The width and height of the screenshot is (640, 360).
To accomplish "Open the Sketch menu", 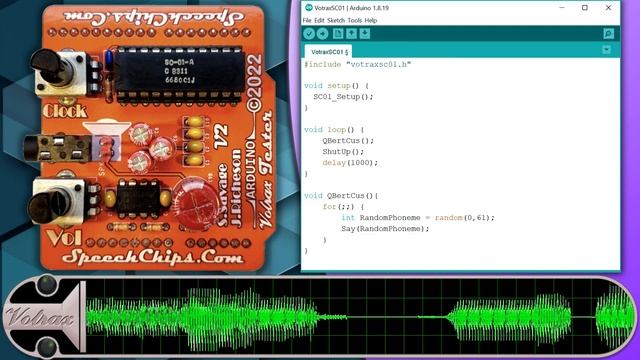I will [336, 20].
